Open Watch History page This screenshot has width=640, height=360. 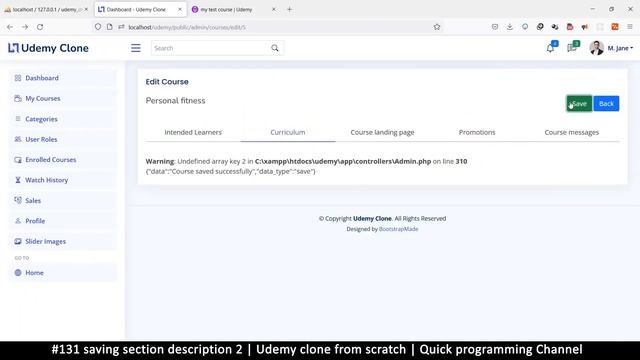click(x=62, y=180)
